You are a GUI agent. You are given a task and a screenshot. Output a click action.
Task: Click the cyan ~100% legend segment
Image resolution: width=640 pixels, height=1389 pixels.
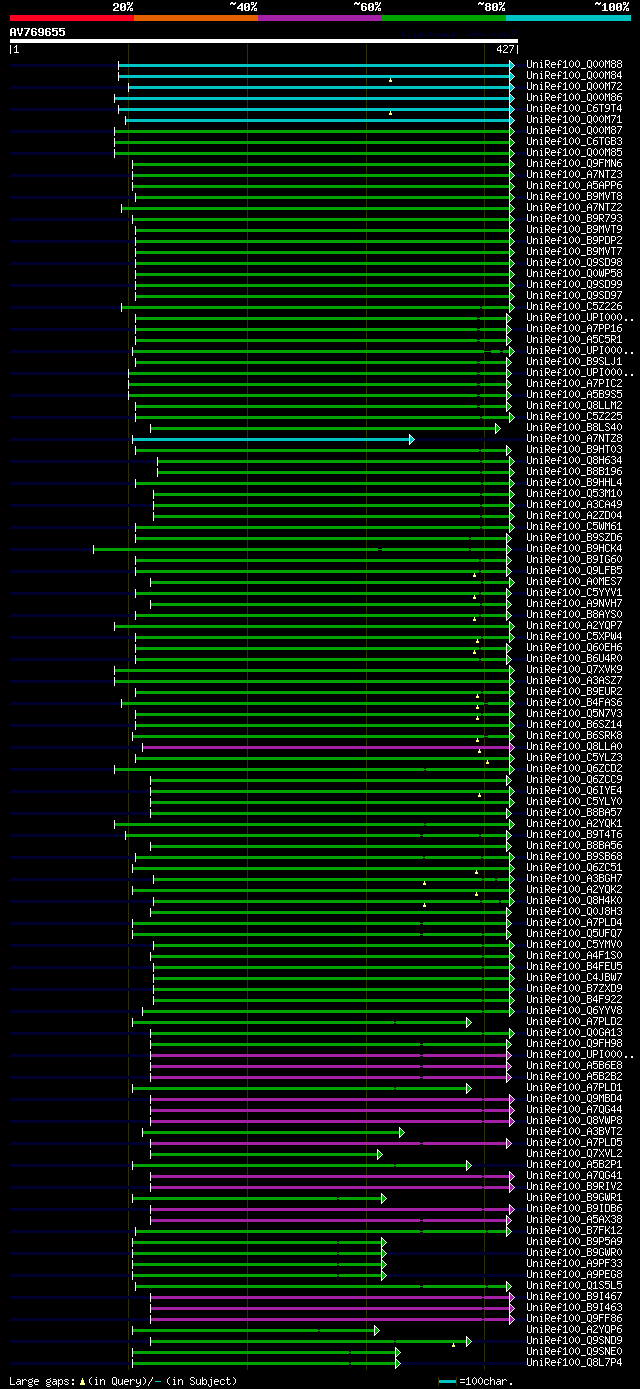pyautogui.click(x=568, y=18)
